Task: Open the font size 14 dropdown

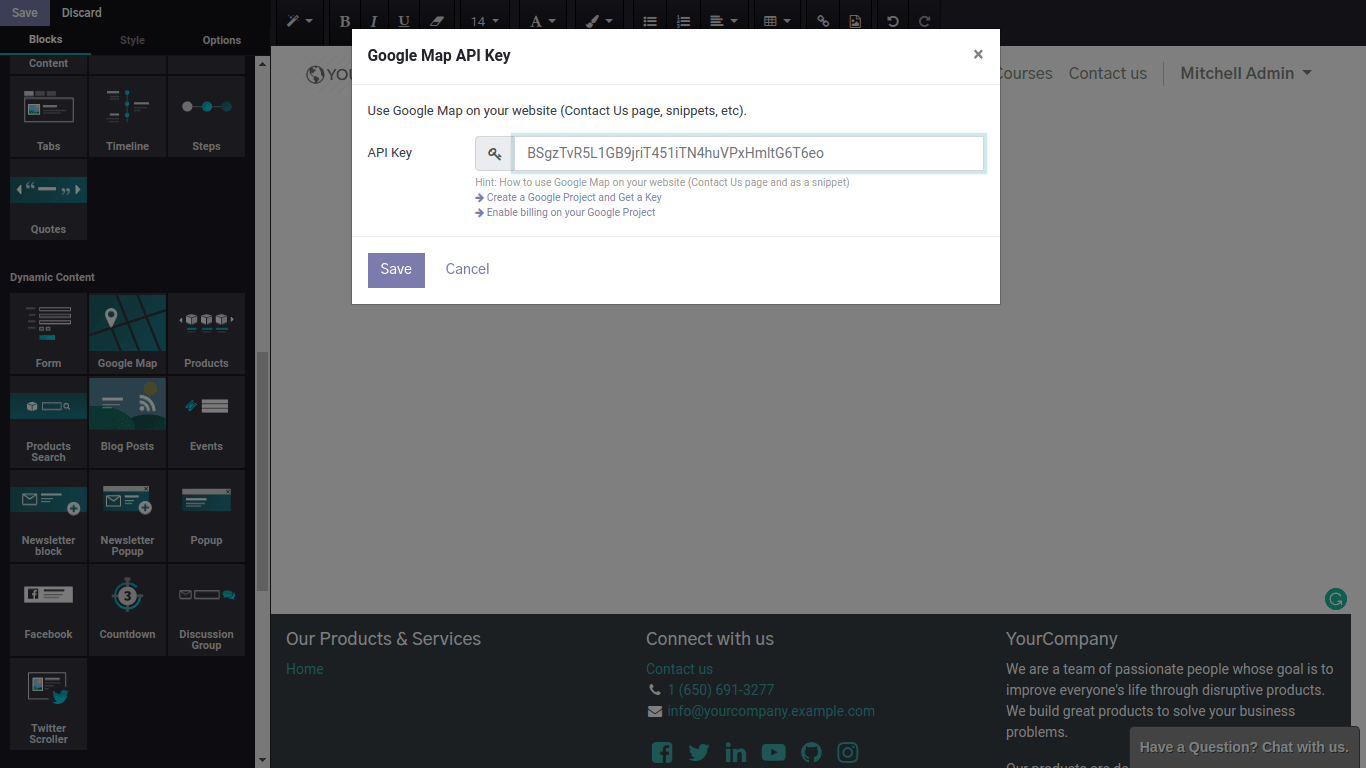Action: click(x=485, y=21)
